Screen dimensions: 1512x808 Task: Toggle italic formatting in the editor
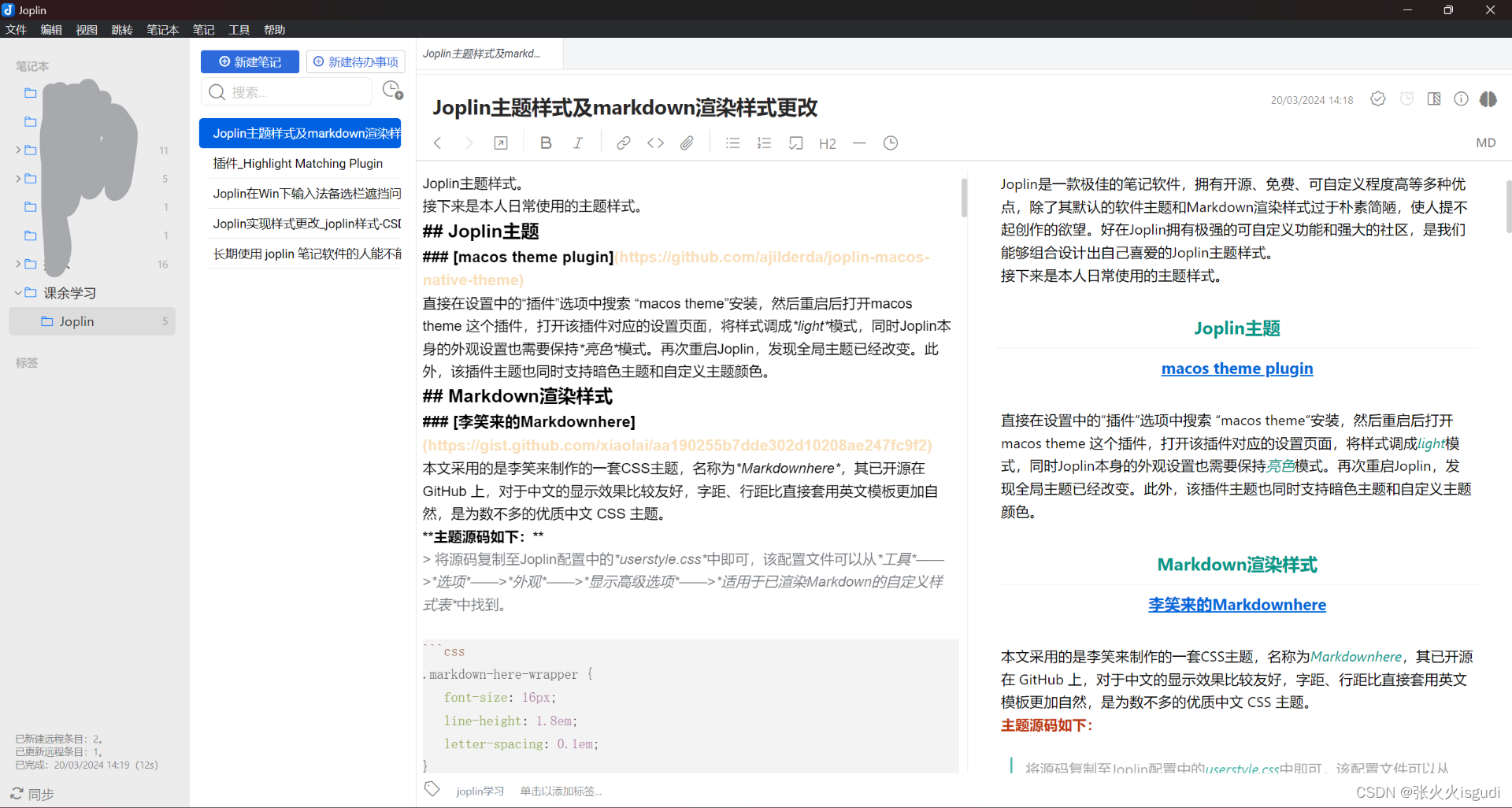(578, 143)
